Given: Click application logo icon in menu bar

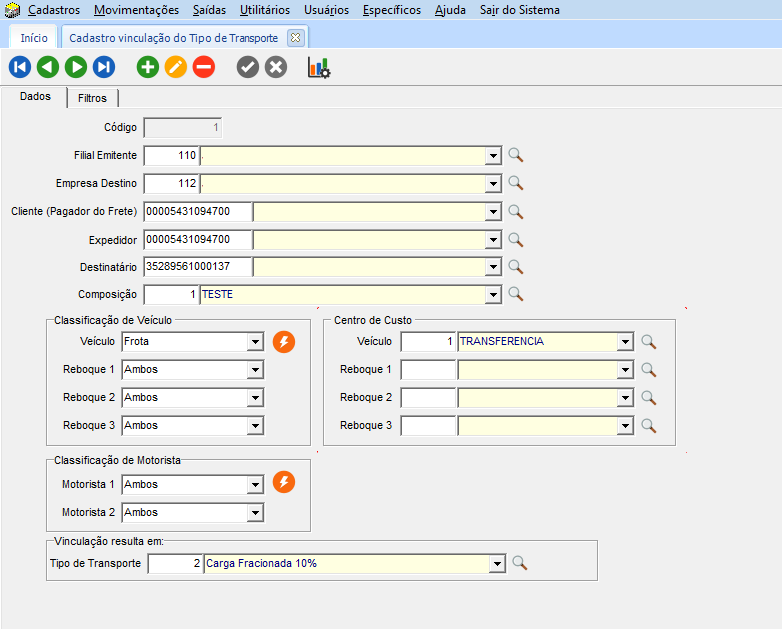Looking at the screenshot, I should [x=12, y=9].
